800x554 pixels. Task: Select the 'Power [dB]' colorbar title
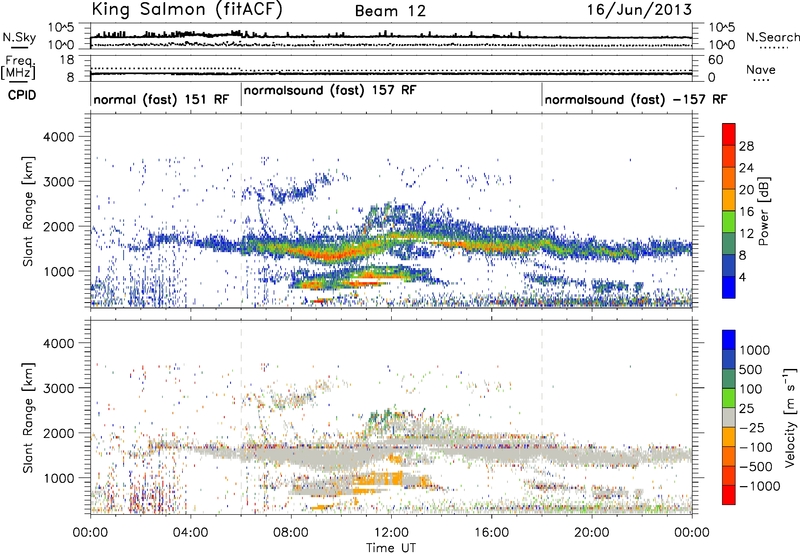(763, 211)
